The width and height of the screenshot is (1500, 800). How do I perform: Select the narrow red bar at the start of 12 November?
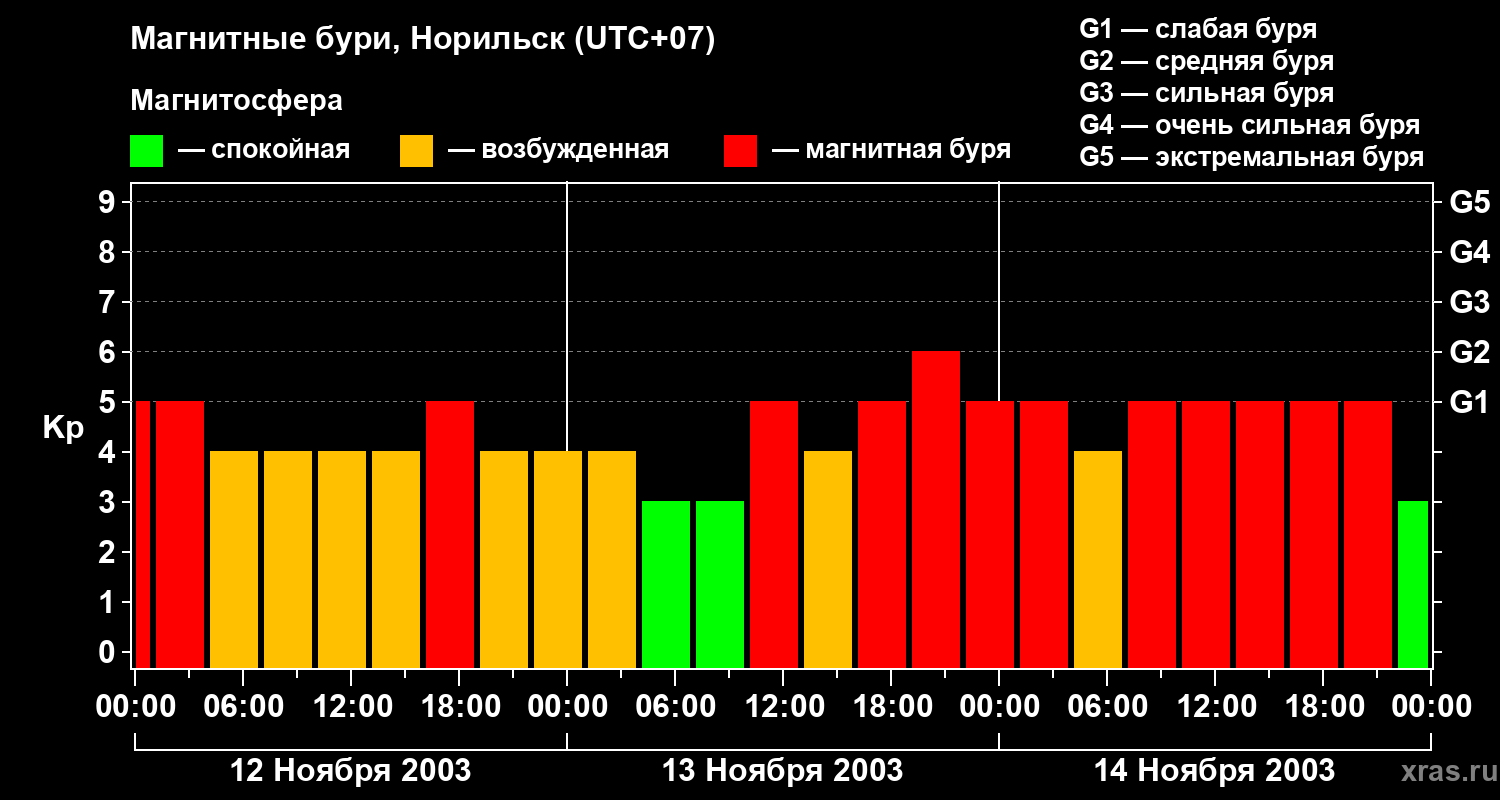click(142, 534)
